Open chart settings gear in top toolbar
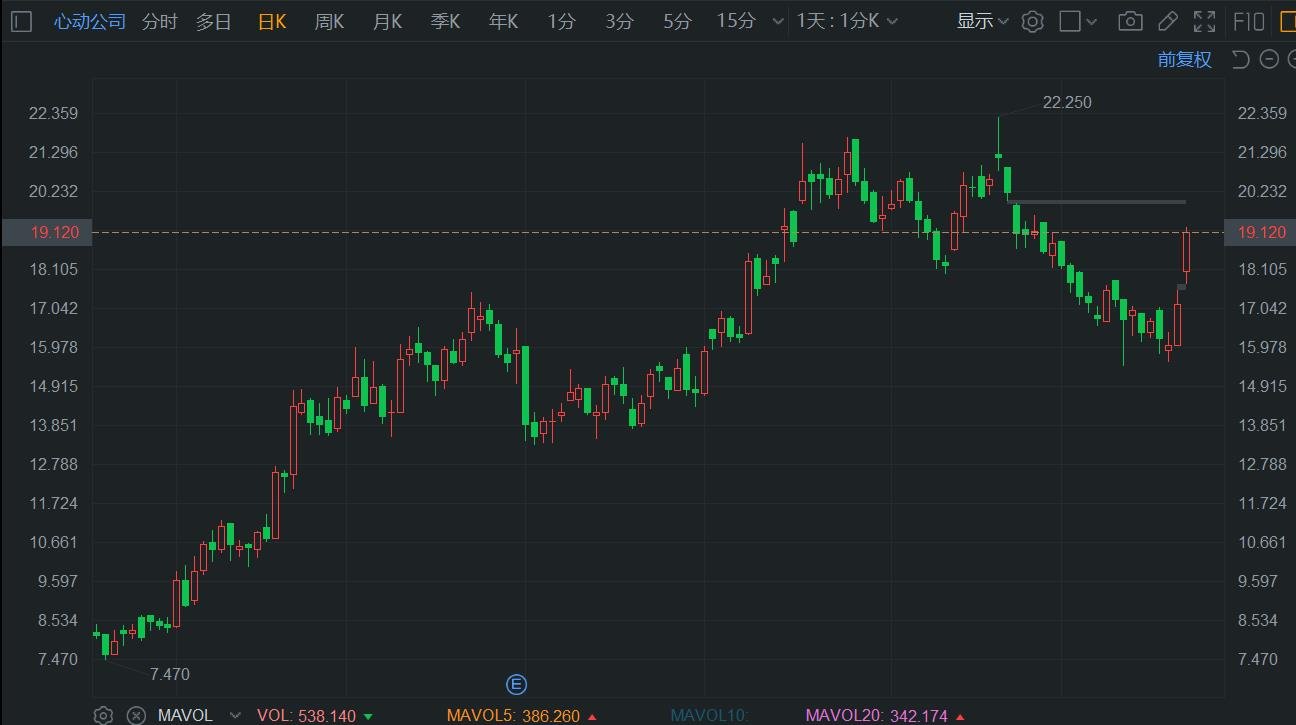Viewport: 1296px width, 725px height. (1033, 21)
